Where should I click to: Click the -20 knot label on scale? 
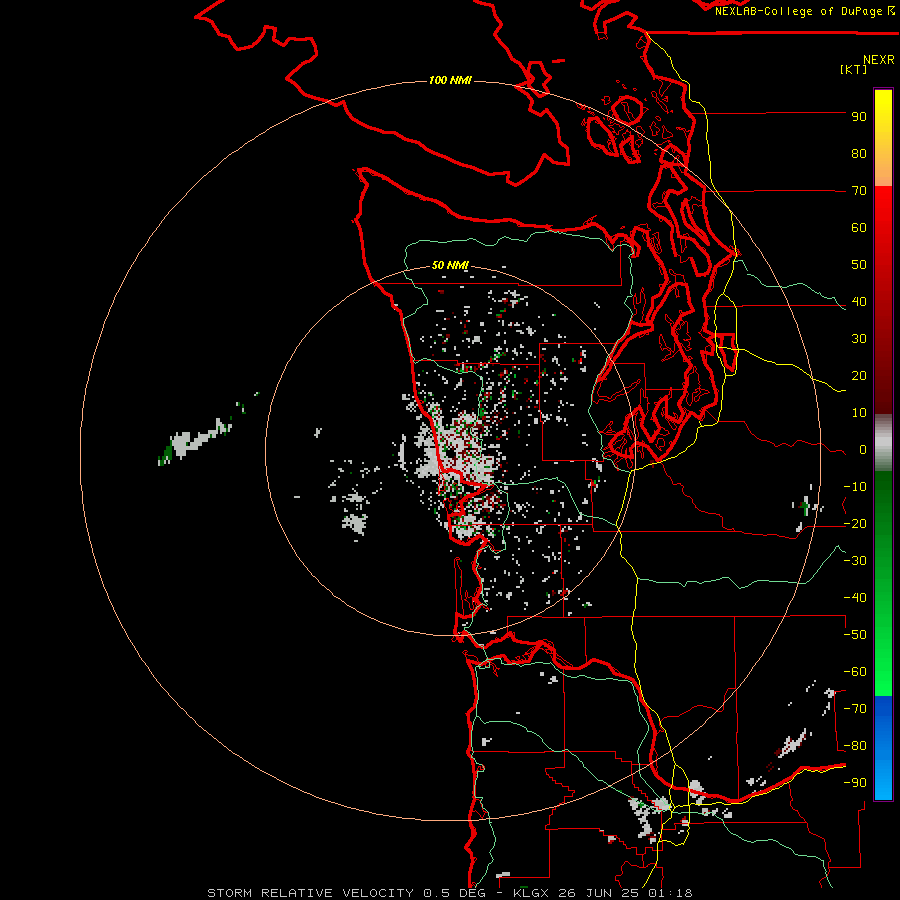[x=855, y=523]
